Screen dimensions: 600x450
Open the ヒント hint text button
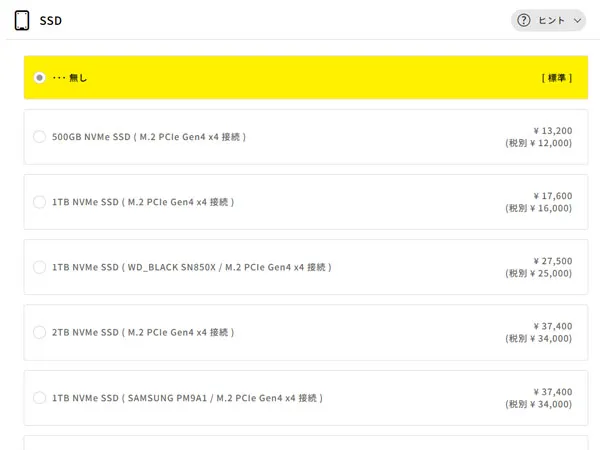point(551,20)
